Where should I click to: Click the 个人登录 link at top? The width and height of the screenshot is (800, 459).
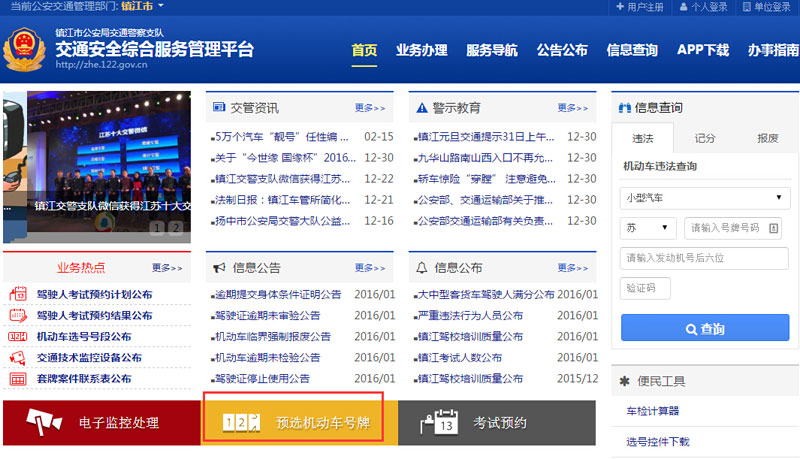pos(709,7)
